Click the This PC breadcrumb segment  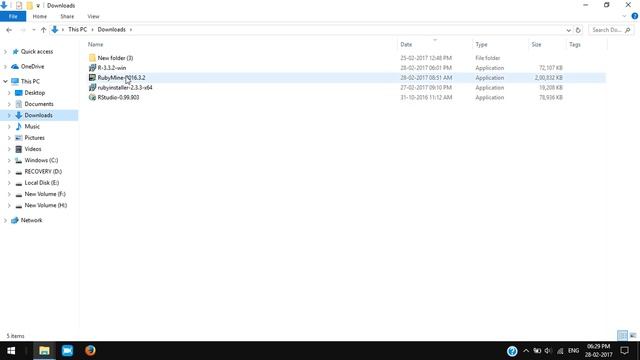[77, 29]
